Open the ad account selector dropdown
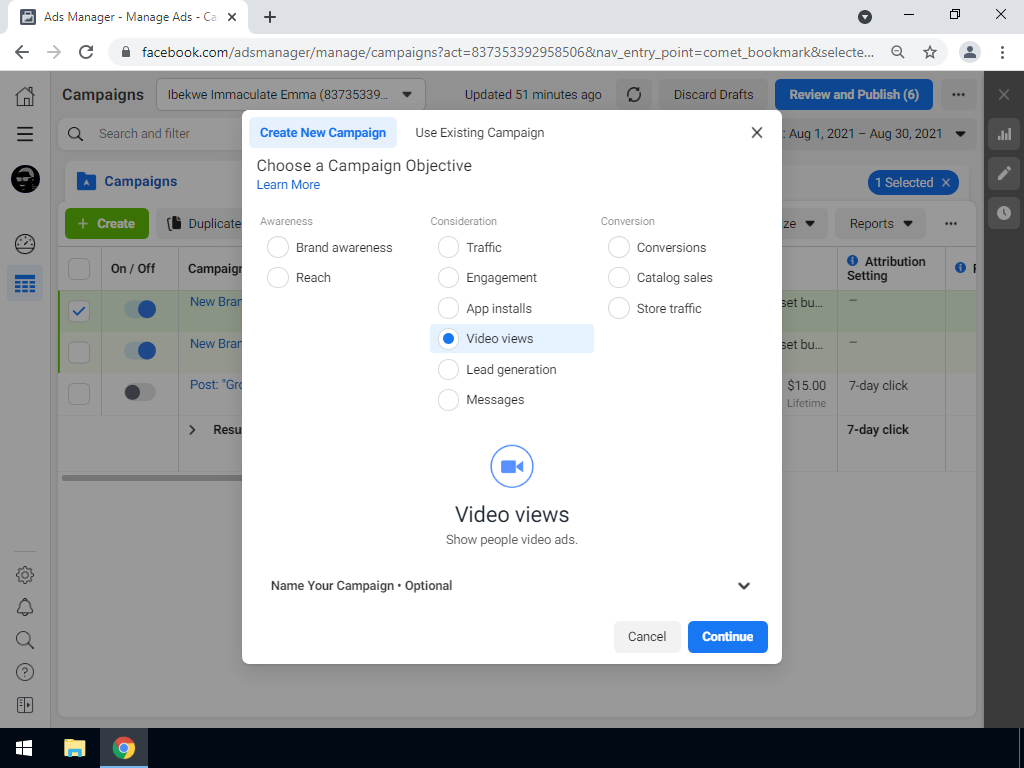Screen dimensions: 1024x768 click(291, 95)
